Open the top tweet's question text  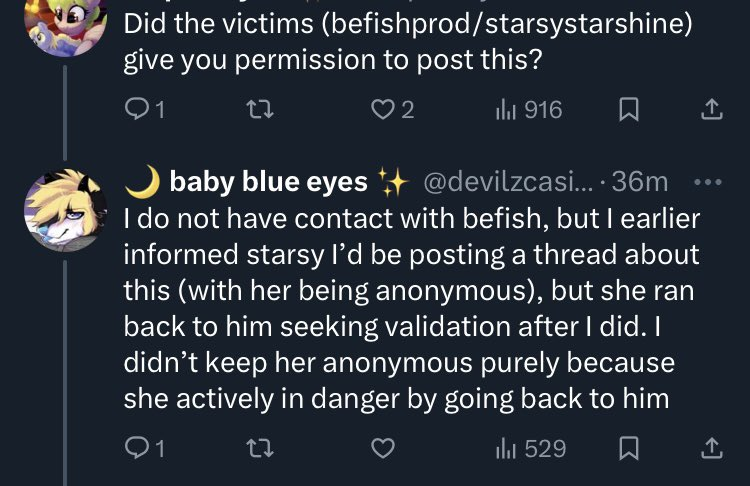coord(400,42)
